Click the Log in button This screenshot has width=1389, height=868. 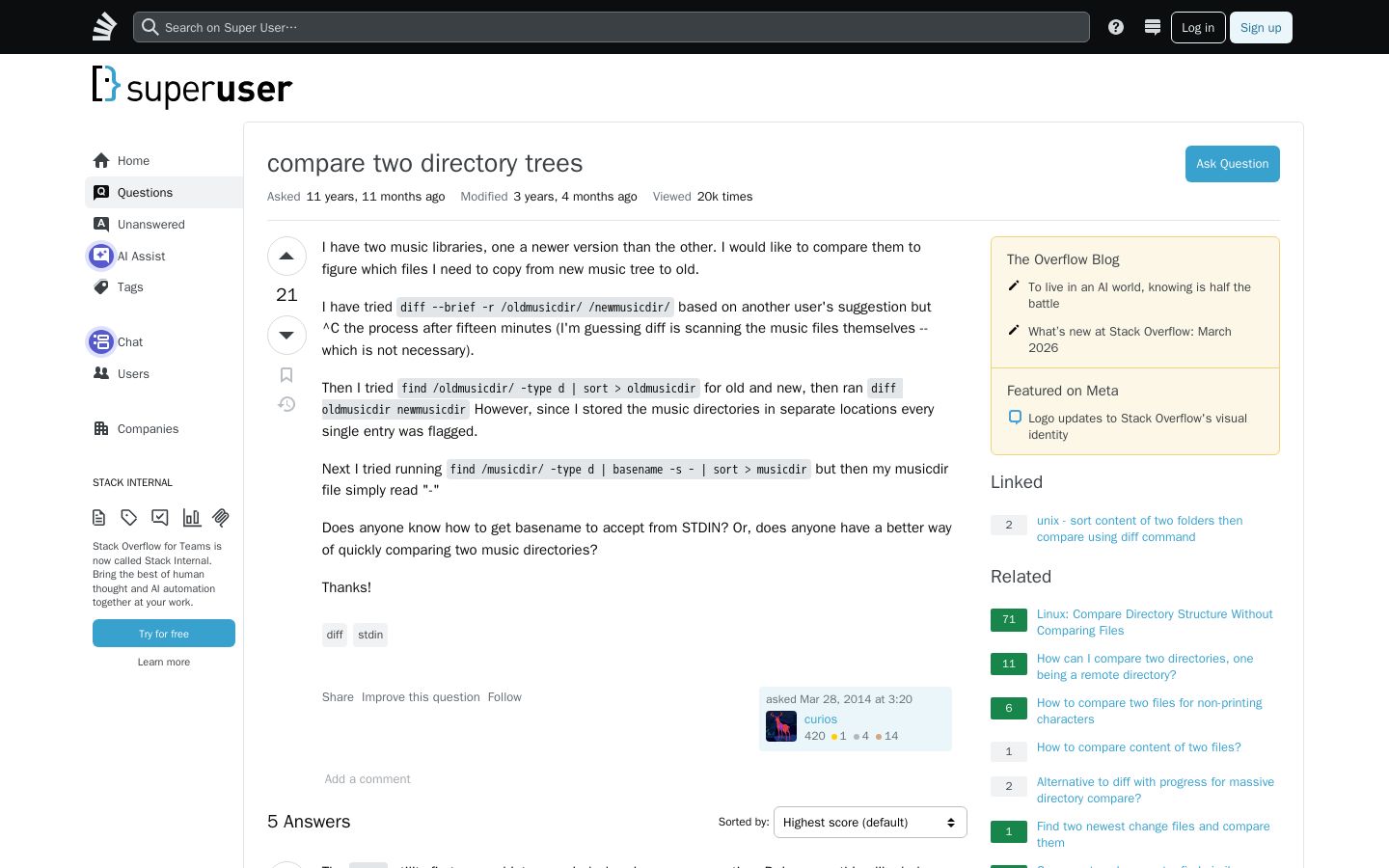click(x=1198, y=27)
